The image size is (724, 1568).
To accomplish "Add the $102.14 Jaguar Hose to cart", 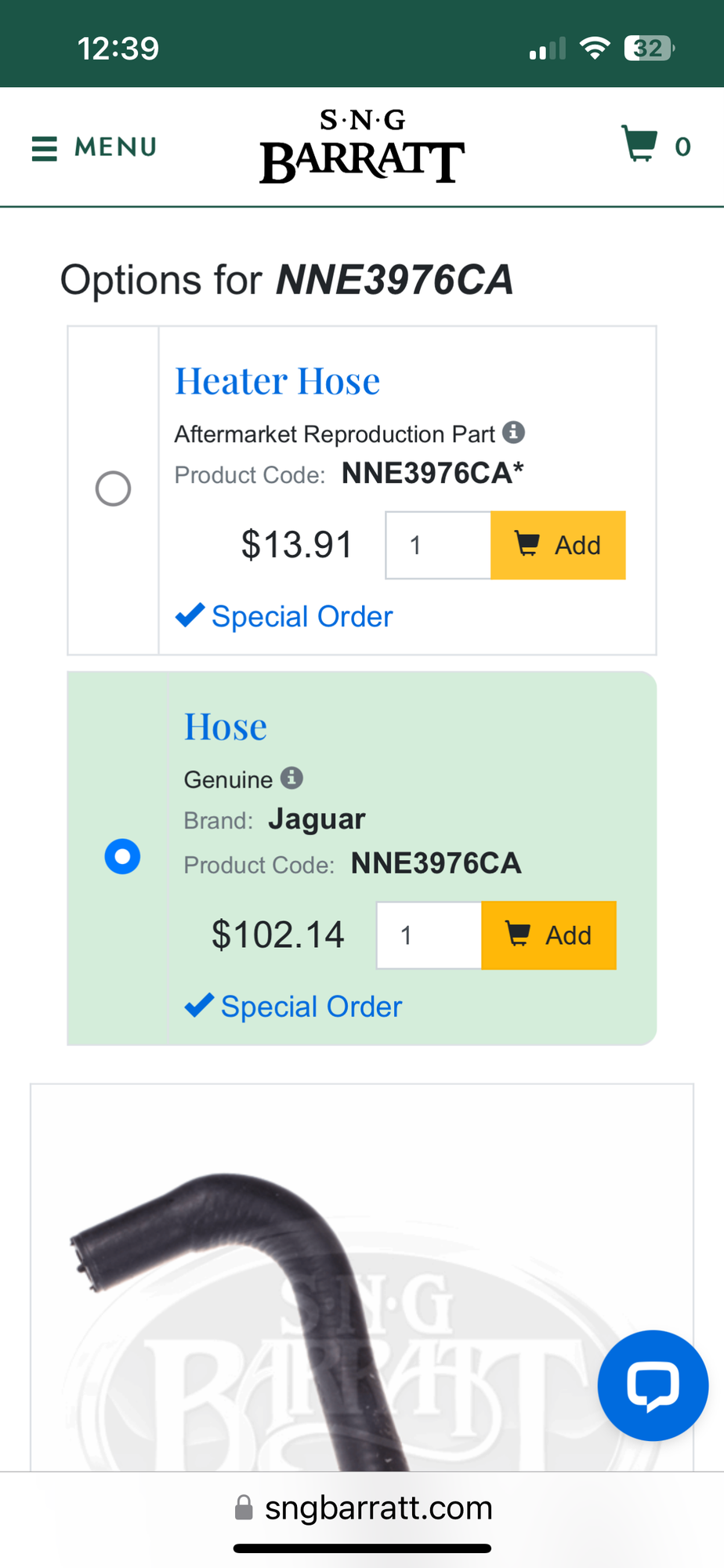I will (x=548, y=935).
